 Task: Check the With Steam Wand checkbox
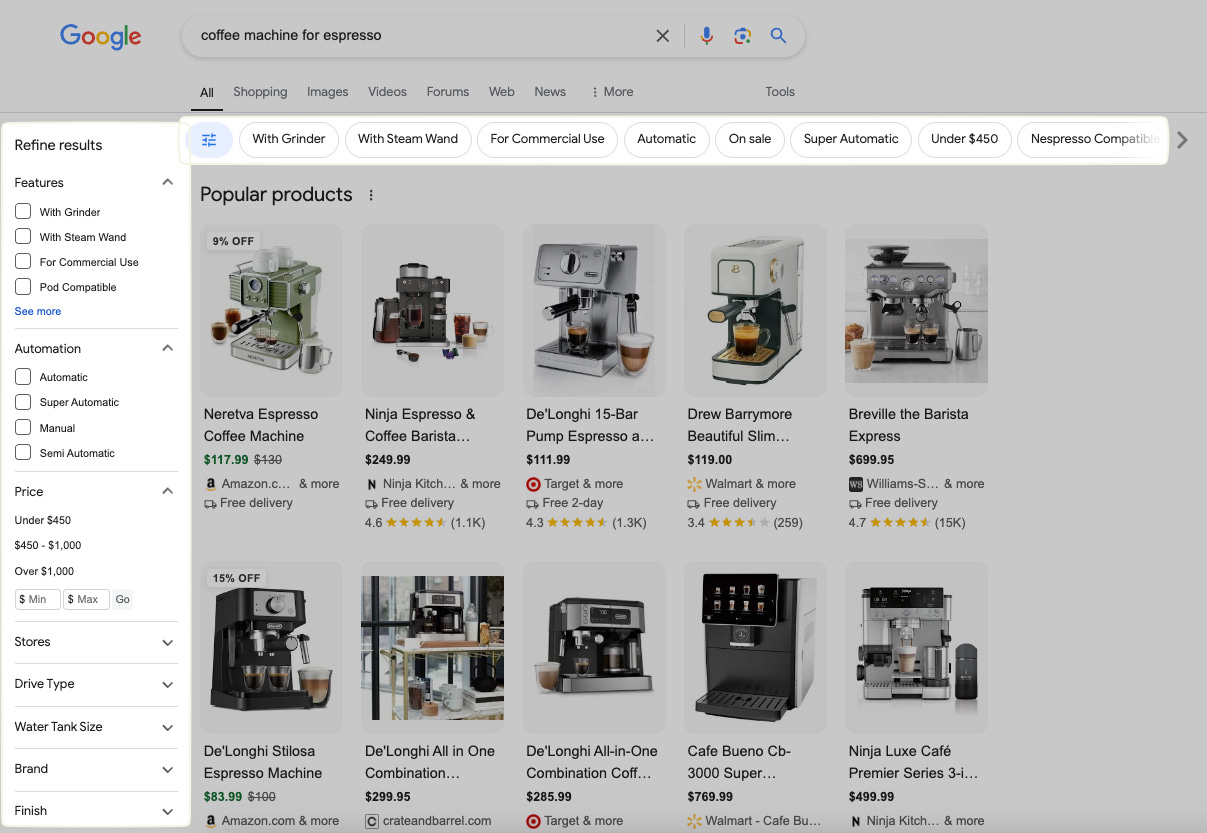pyautogui.click(x=23, y=236)
